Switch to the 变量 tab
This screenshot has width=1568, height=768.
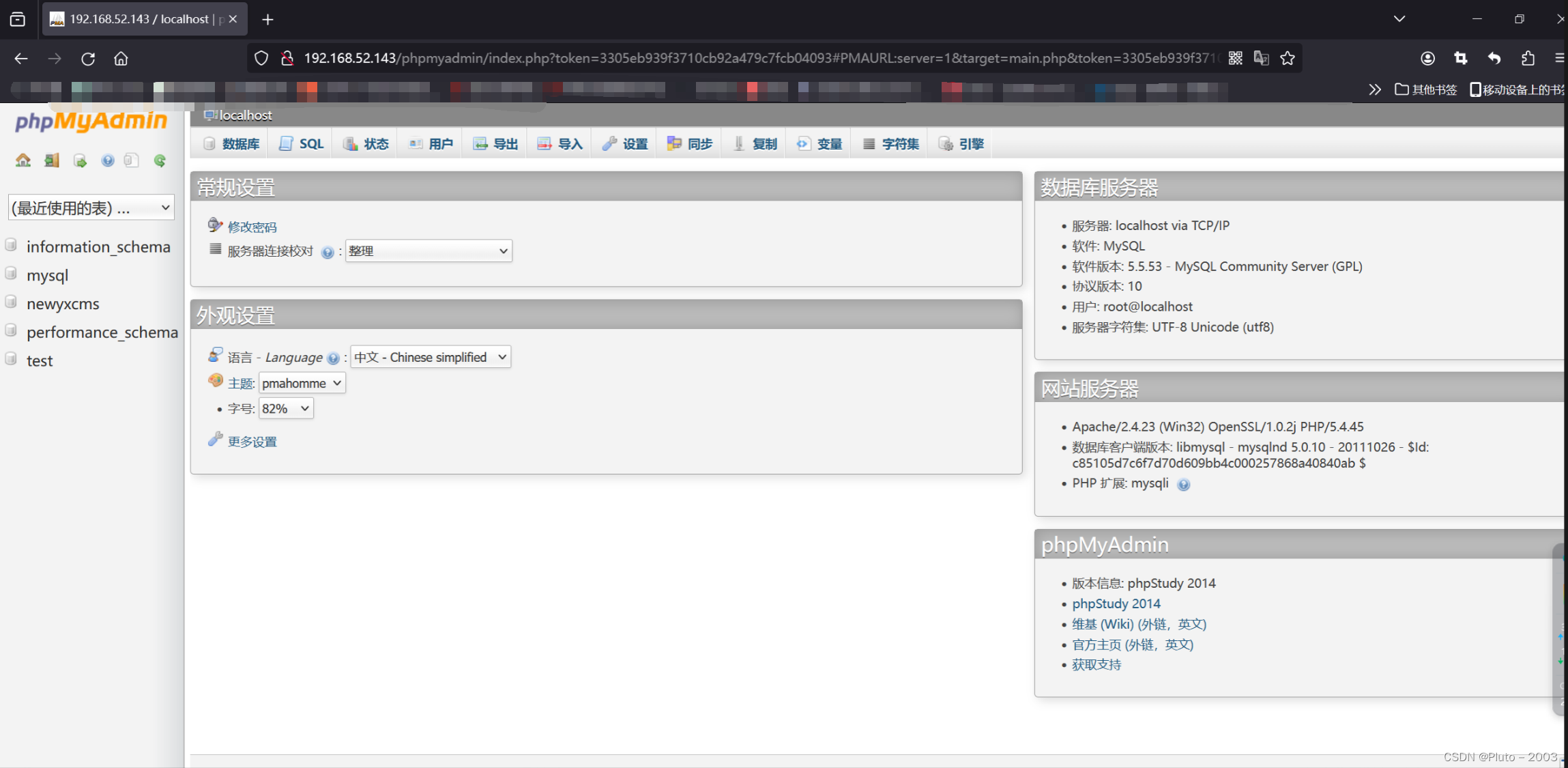(x=819, y=144)
